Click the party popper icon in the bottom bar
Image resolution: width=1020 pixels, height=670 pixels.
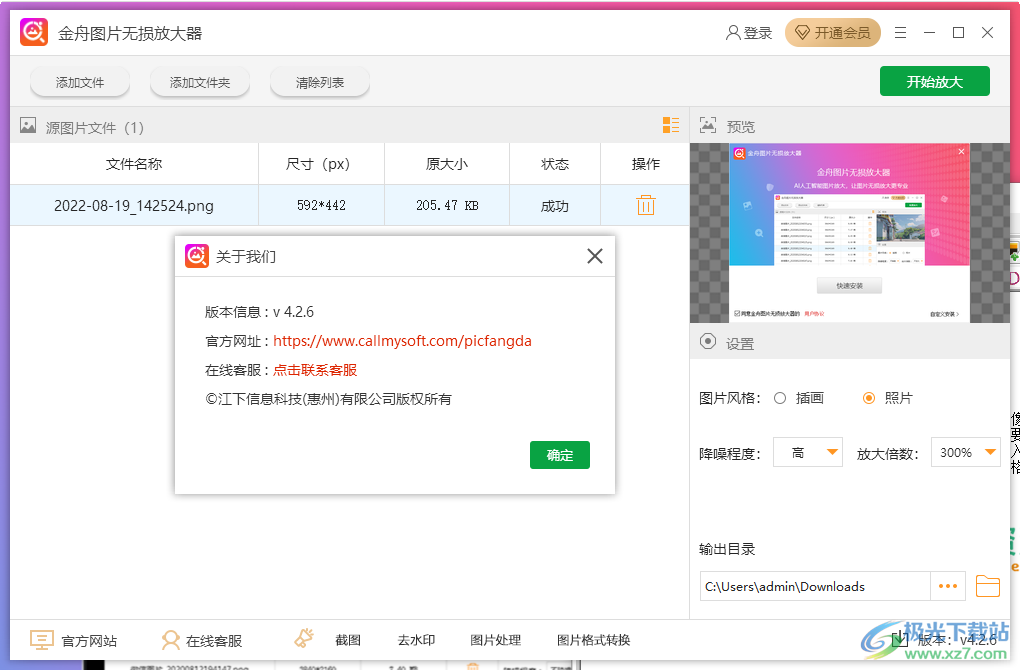point(304,638)
